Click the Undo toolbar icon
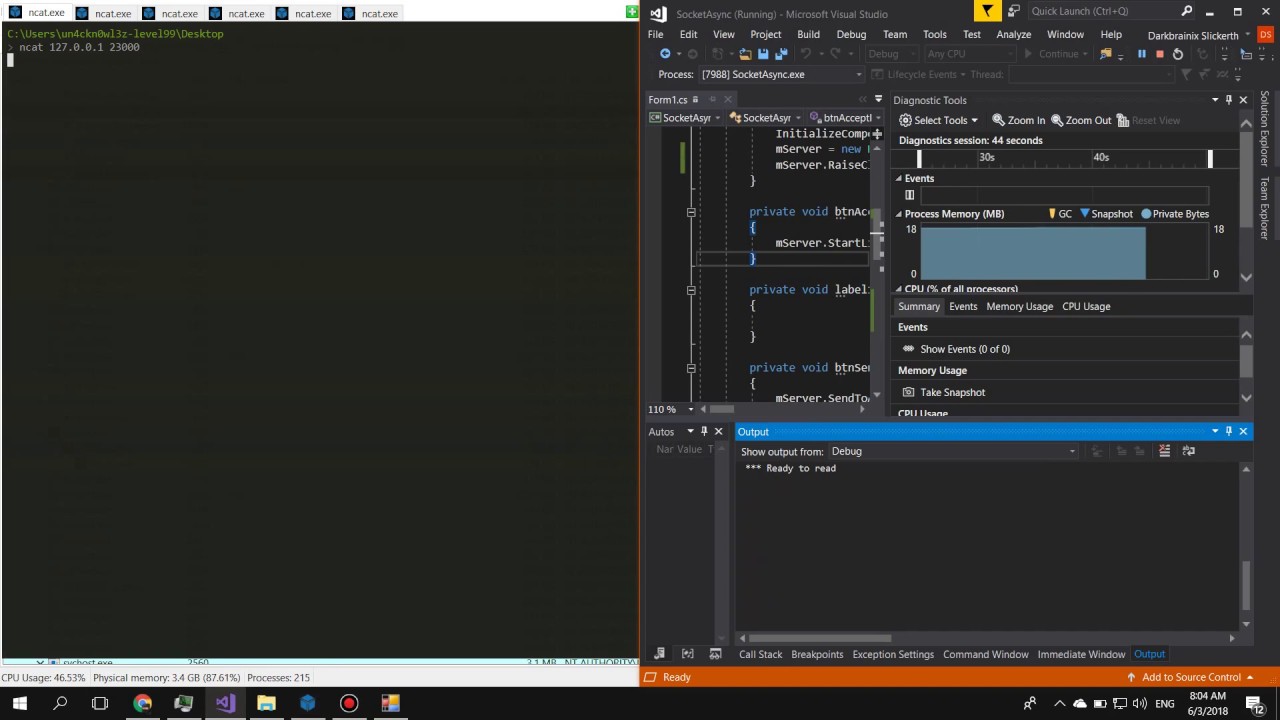The width and height of the screenshot is (1280, 720). (806, 54)
